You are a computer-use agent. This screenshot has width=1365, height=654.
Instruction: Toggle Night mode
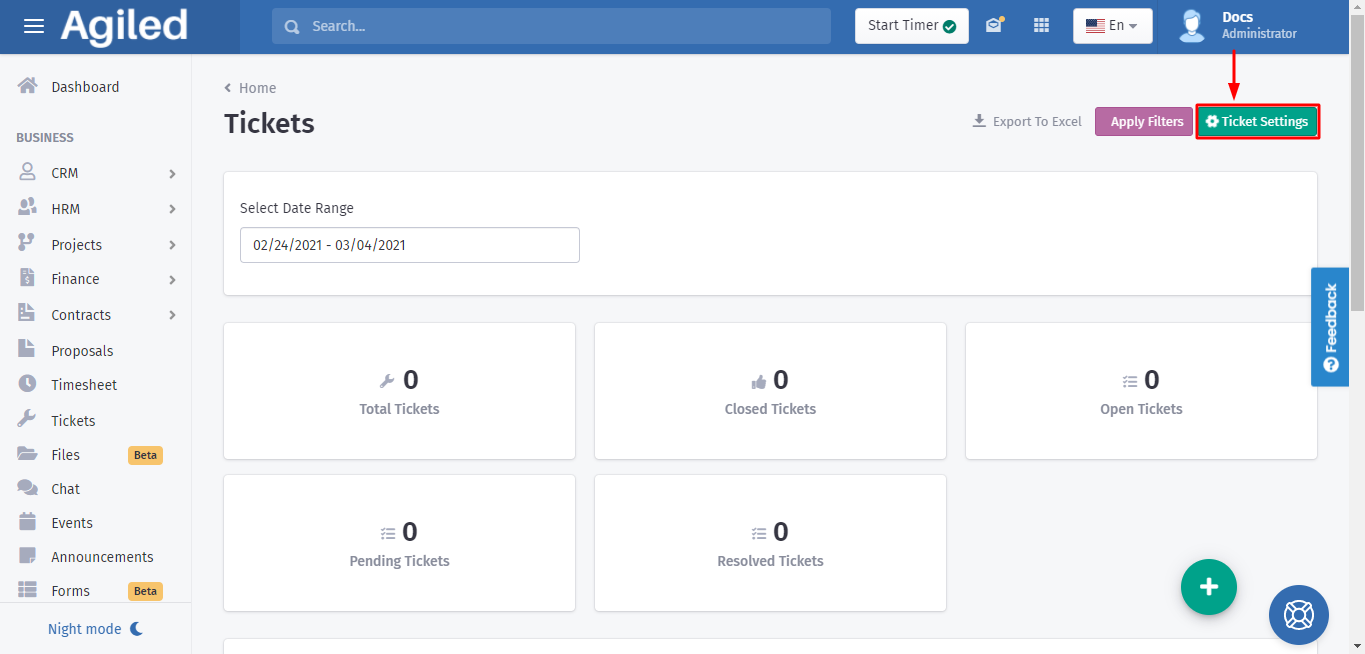pos(96,629)
